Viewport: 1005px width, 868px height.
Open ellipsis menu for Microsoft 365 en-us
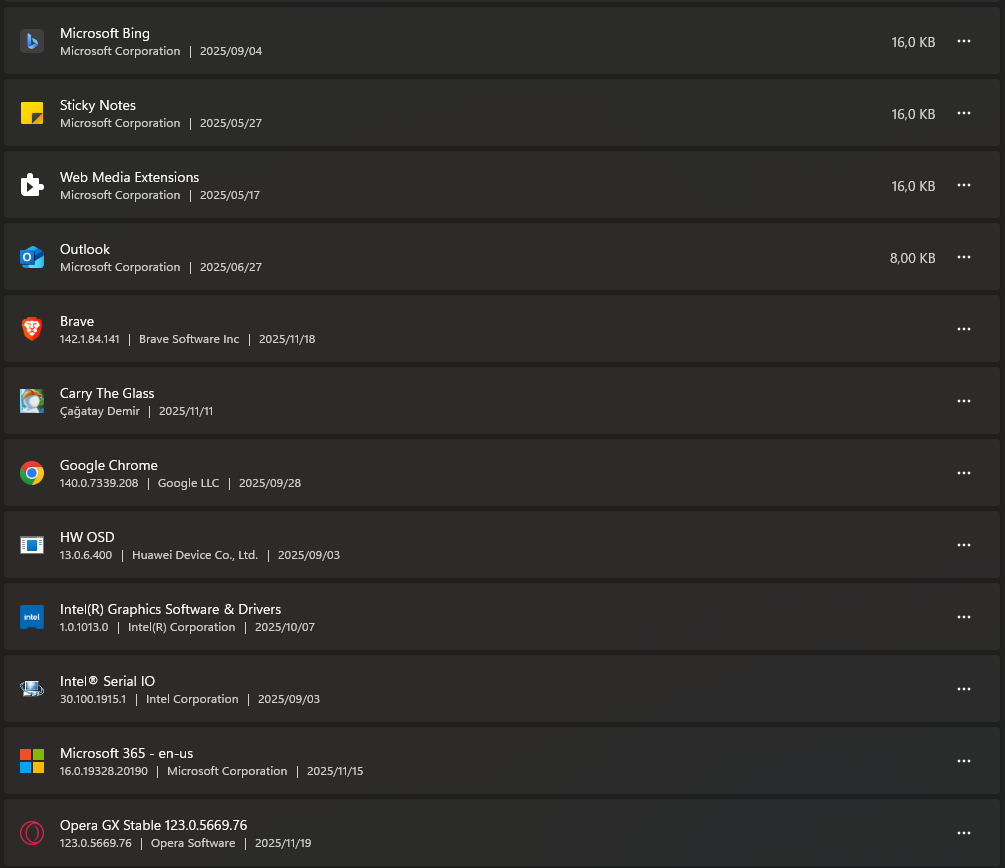(x=964, y=761)
